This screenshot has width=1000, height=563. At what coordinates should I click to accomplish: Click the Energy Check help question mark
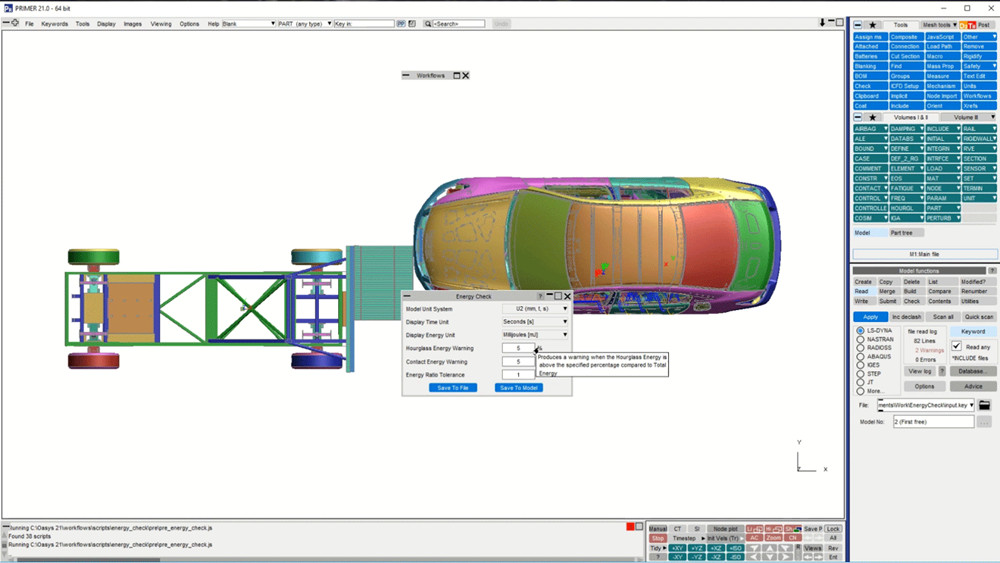[541, 296]
